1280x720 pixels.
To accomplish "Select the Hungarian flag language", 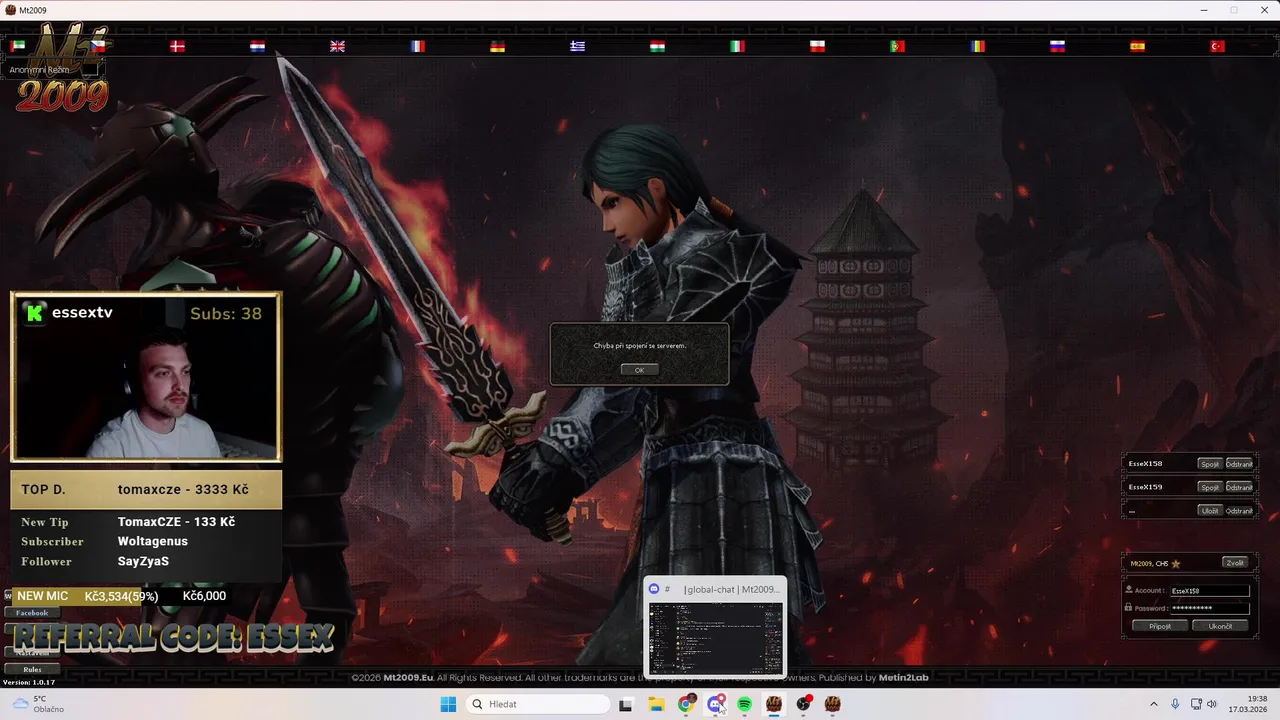I will point(658,46).
